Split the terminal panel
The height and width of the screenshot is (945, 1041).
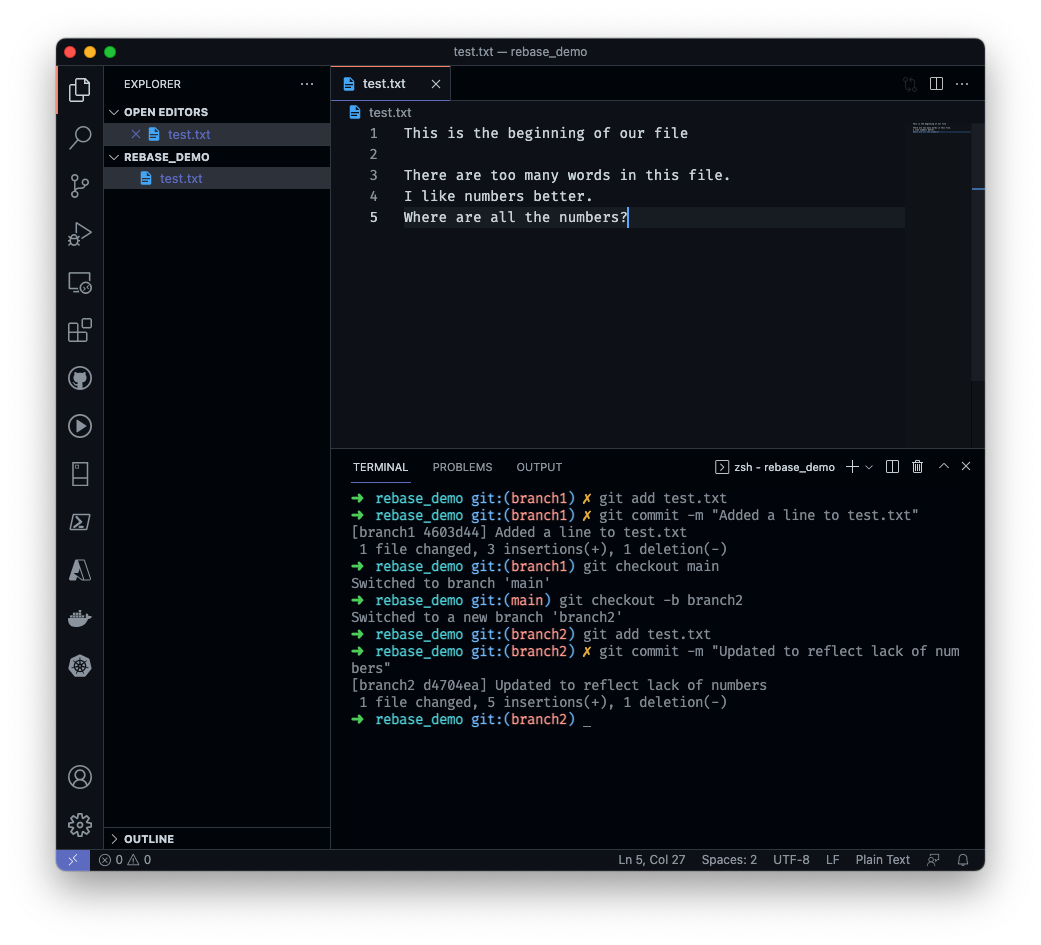point(892,467)
